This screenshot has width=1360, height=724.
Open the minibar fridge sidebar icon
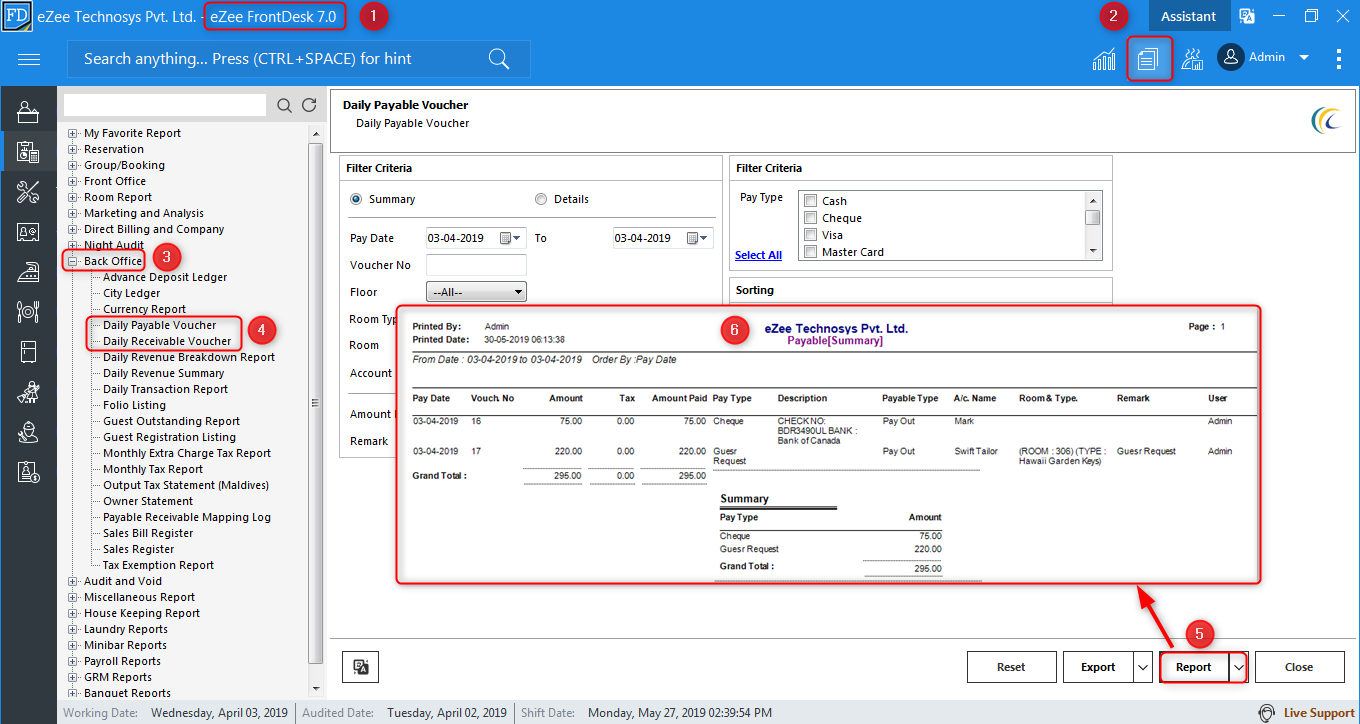pos(28,352)
